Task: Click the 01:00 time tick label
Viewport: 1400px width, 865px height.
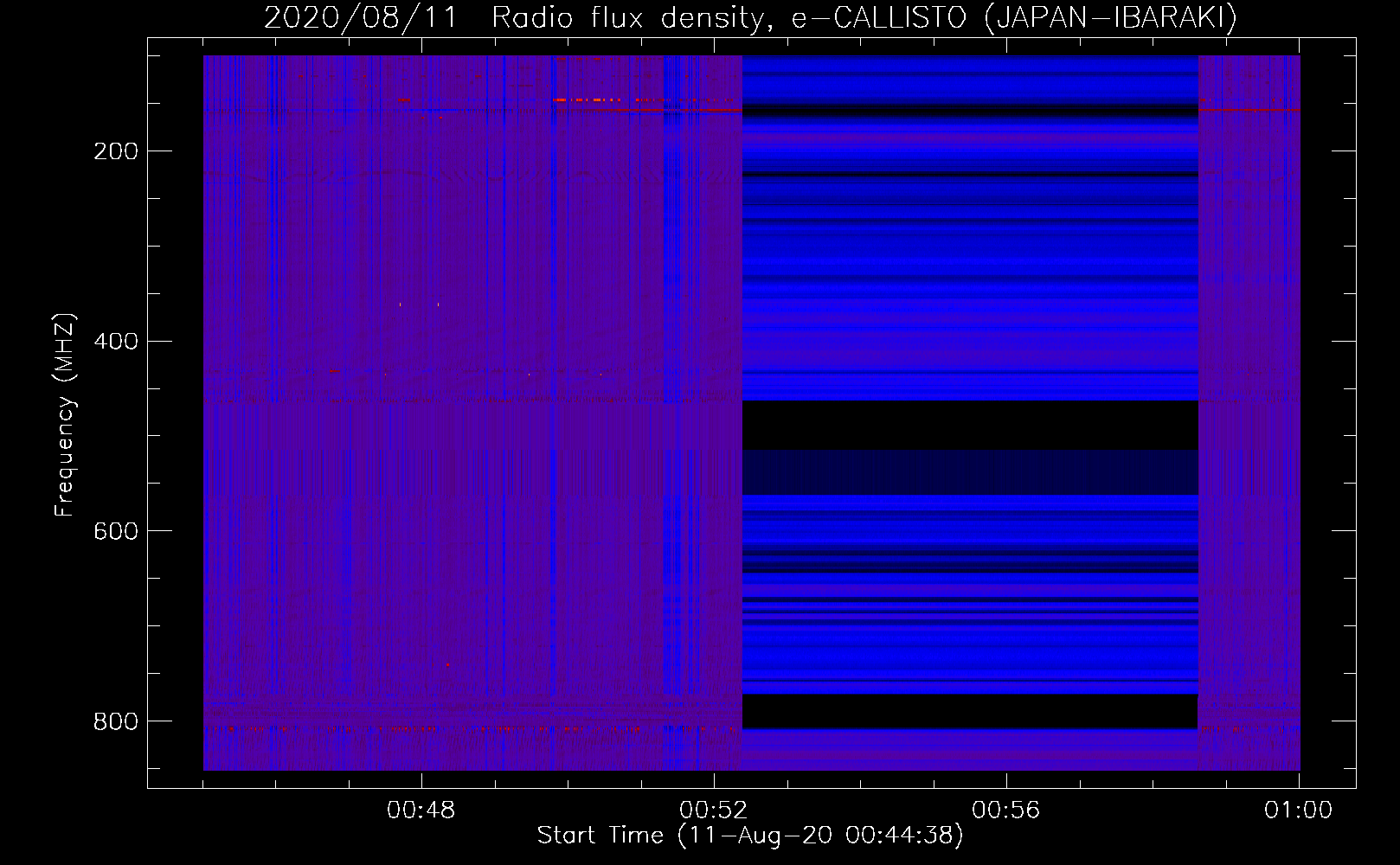Action: 1299,811
